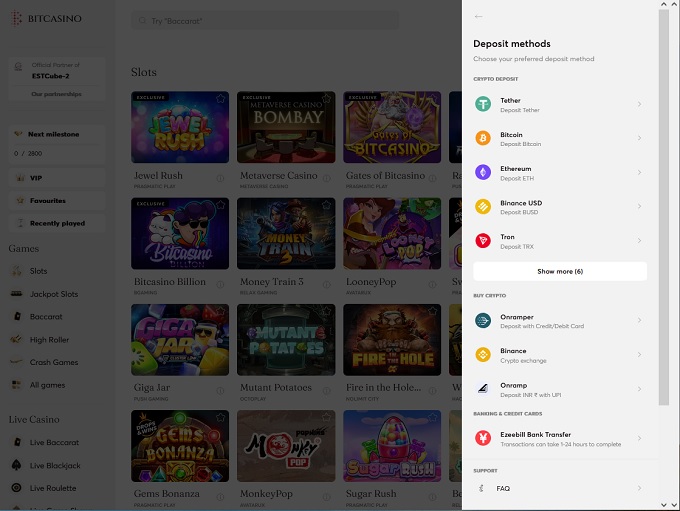Click the Onramper logo icon
The image size is (680, 511).
(x=483, y=321)
